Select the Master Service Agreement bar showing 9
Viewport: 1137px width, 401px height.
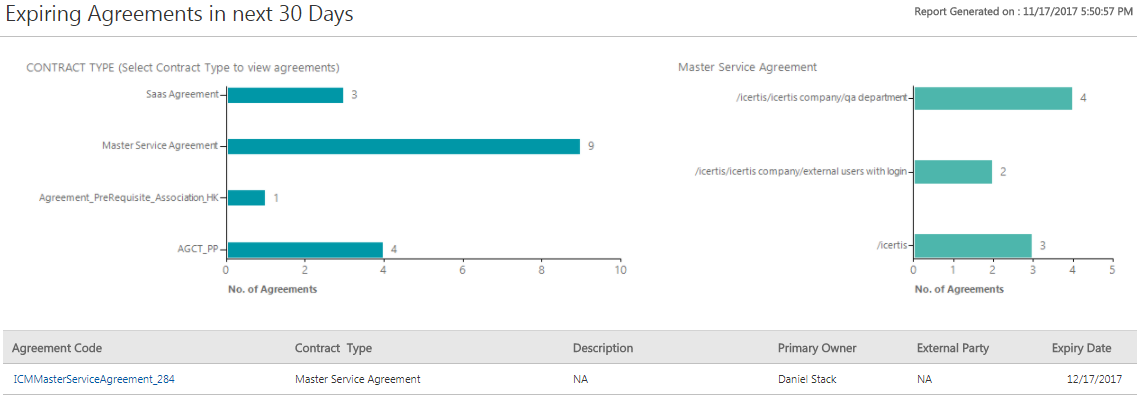pos(403,146)
